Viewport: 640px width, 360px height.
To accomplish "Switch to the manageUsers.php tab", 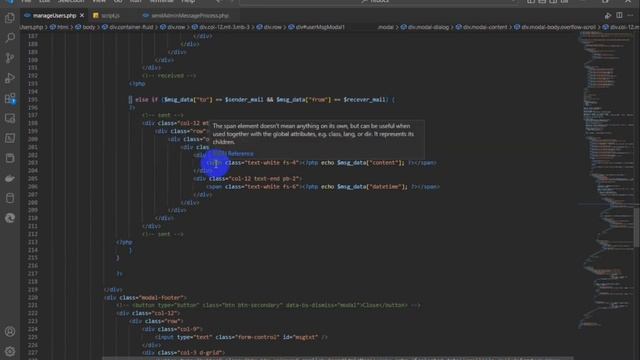I will click(x=54, y=16).
